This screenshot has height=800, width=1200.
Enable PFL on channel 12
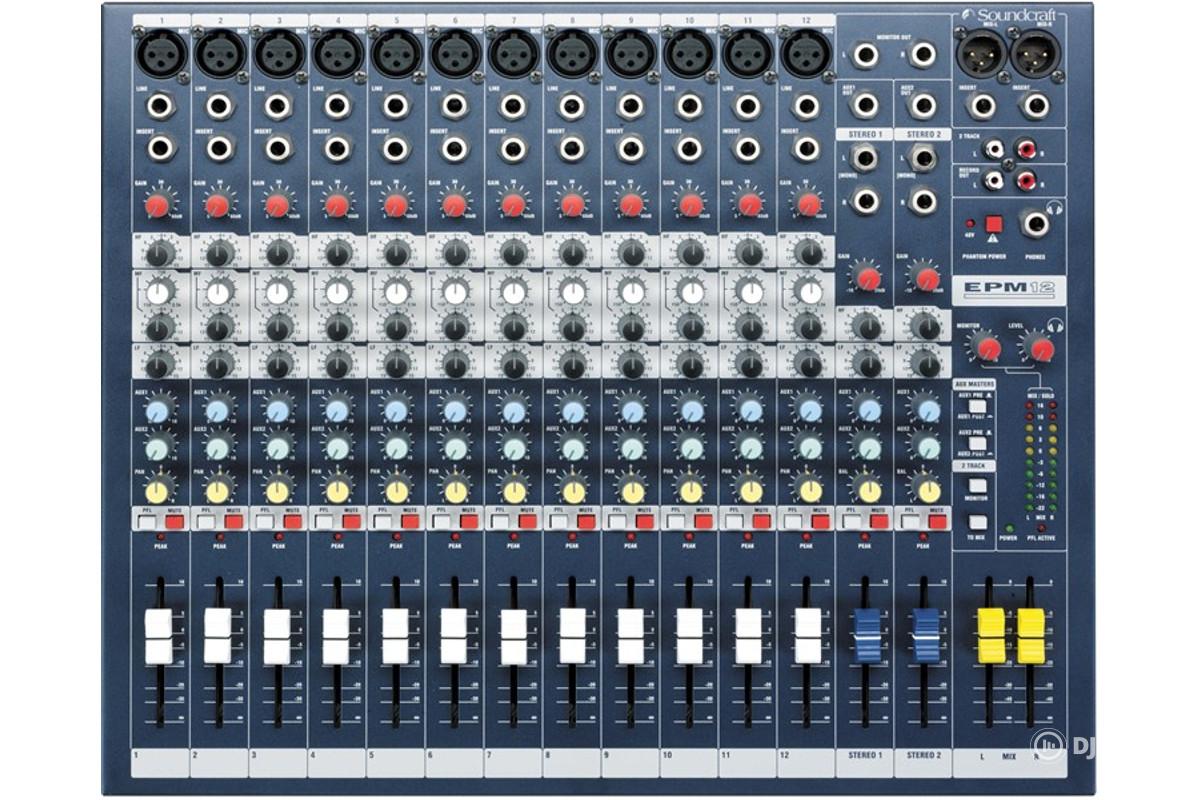click(x=794, y=521)
